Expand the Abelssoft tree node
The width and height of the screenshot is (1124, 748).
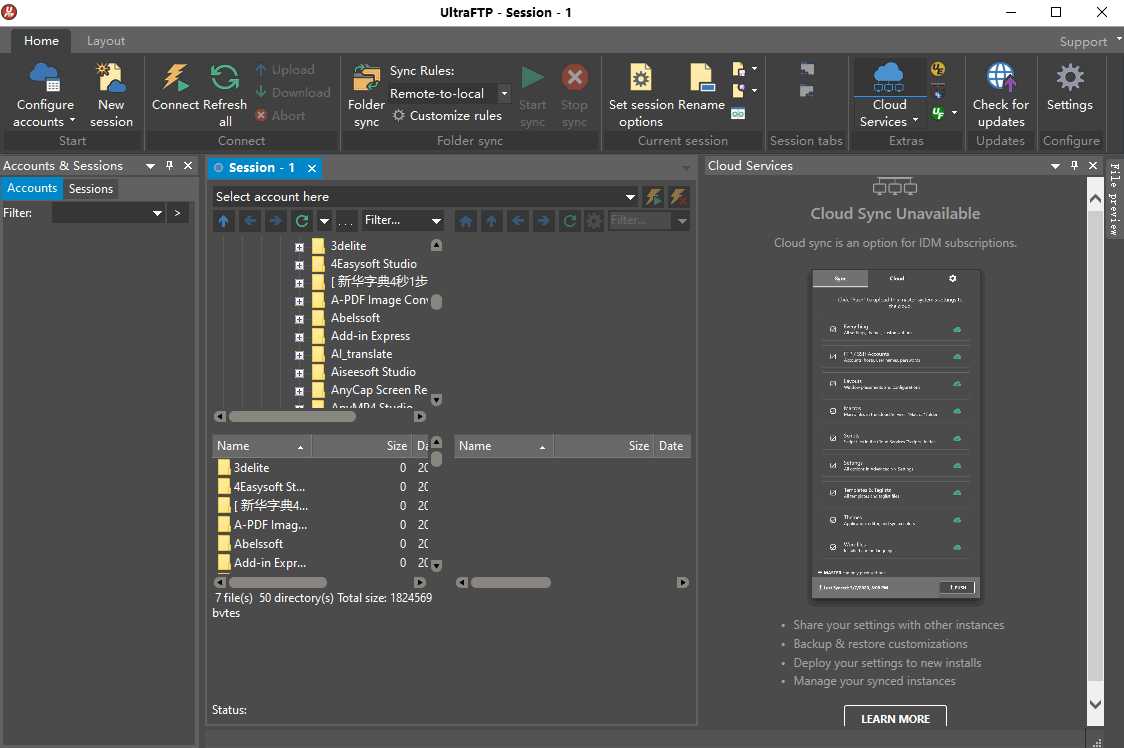[300, 319]
